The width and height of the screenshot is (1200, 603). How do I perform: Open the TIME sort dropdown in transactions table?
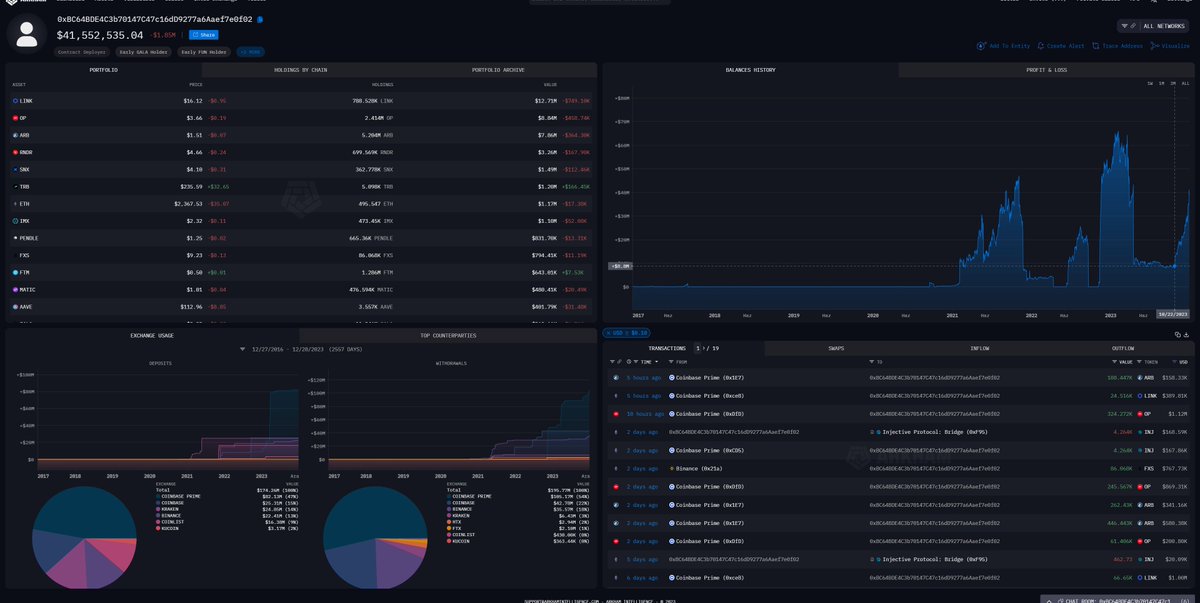click(650, 361)
